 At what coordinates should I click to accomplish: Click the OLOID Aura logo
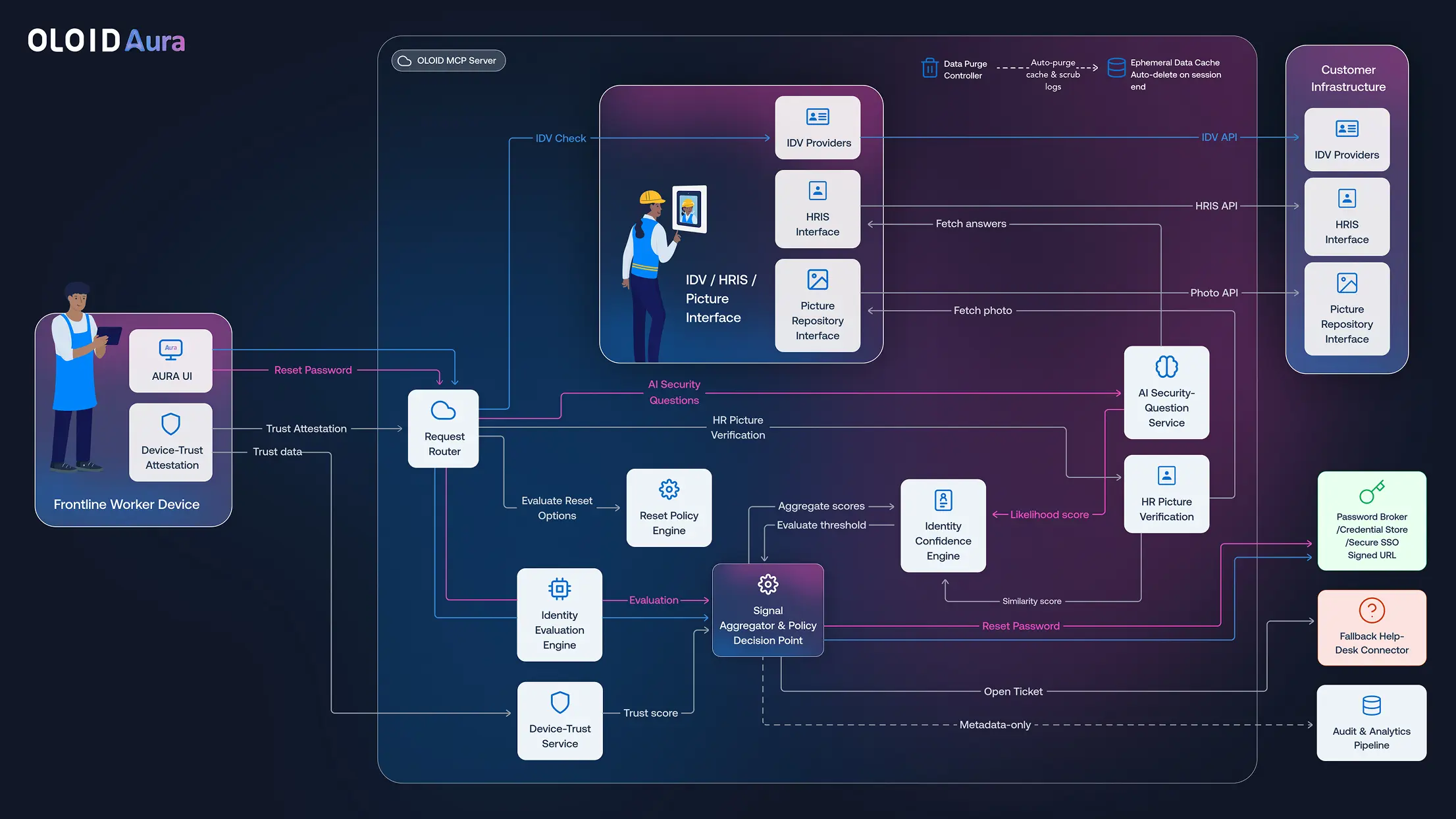point(105,41)
